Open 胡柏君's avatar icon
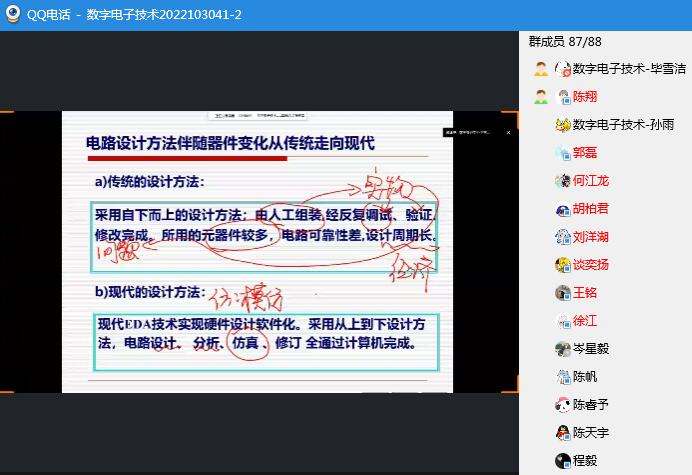This screenshot has height=475, width=692. coord(563,209)
